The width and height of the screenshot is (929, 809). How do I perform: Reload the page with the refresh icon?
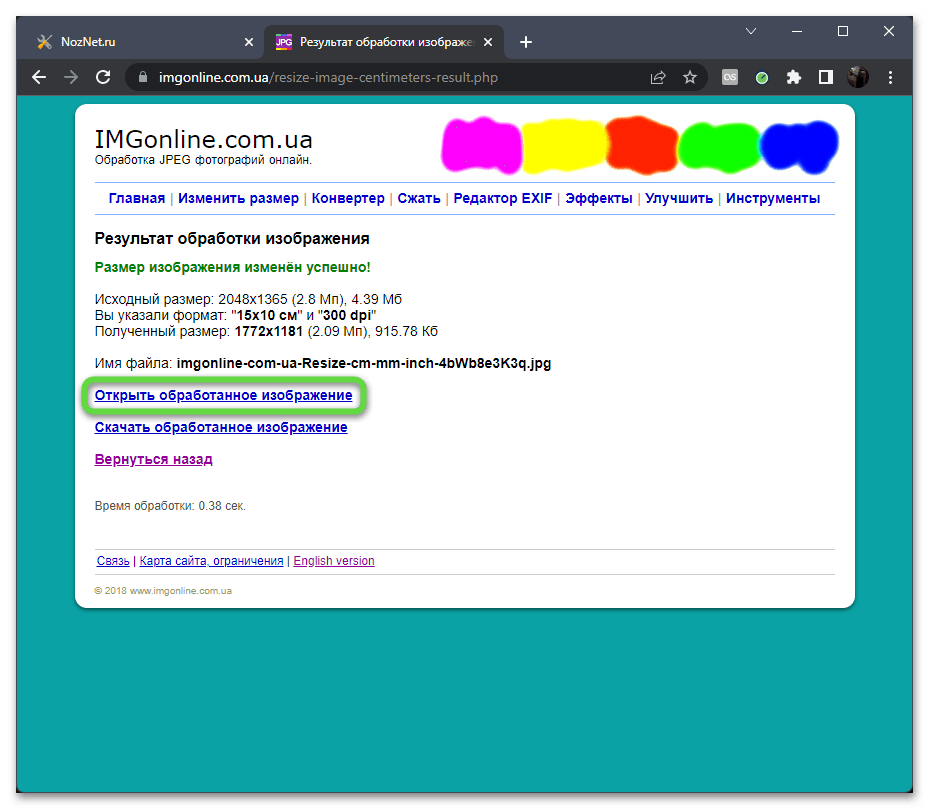(x=102, y=77)
